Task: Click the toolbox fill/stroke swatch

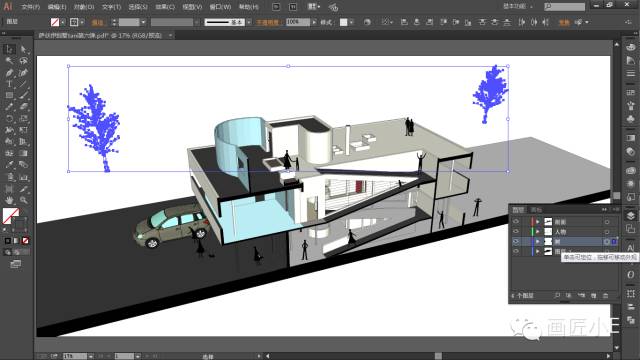Action: point(11,216)
